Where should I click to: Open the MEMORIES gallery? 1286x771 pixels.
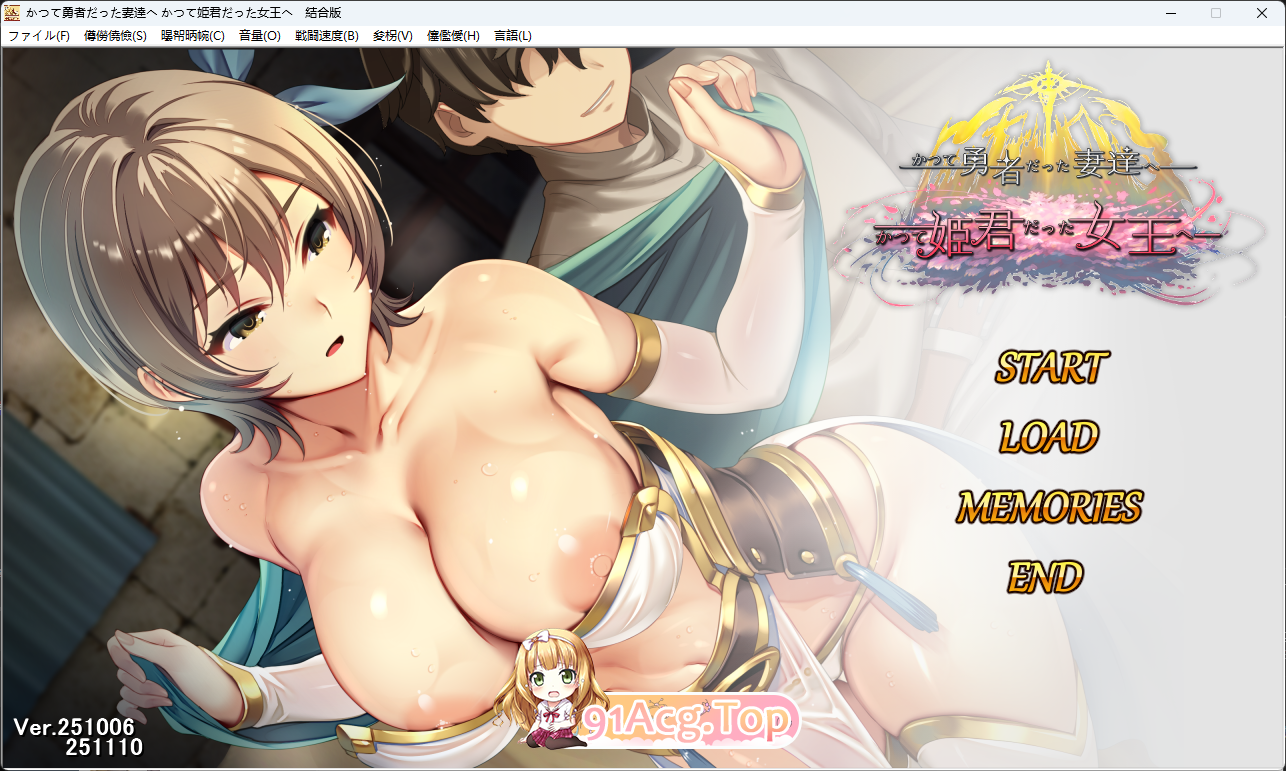1049,507
